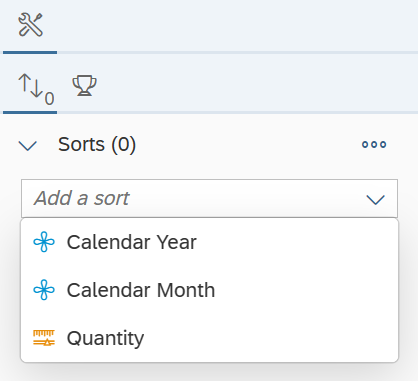
Task: Open the three-dot Sorts options menu
Action: [374, 144]
